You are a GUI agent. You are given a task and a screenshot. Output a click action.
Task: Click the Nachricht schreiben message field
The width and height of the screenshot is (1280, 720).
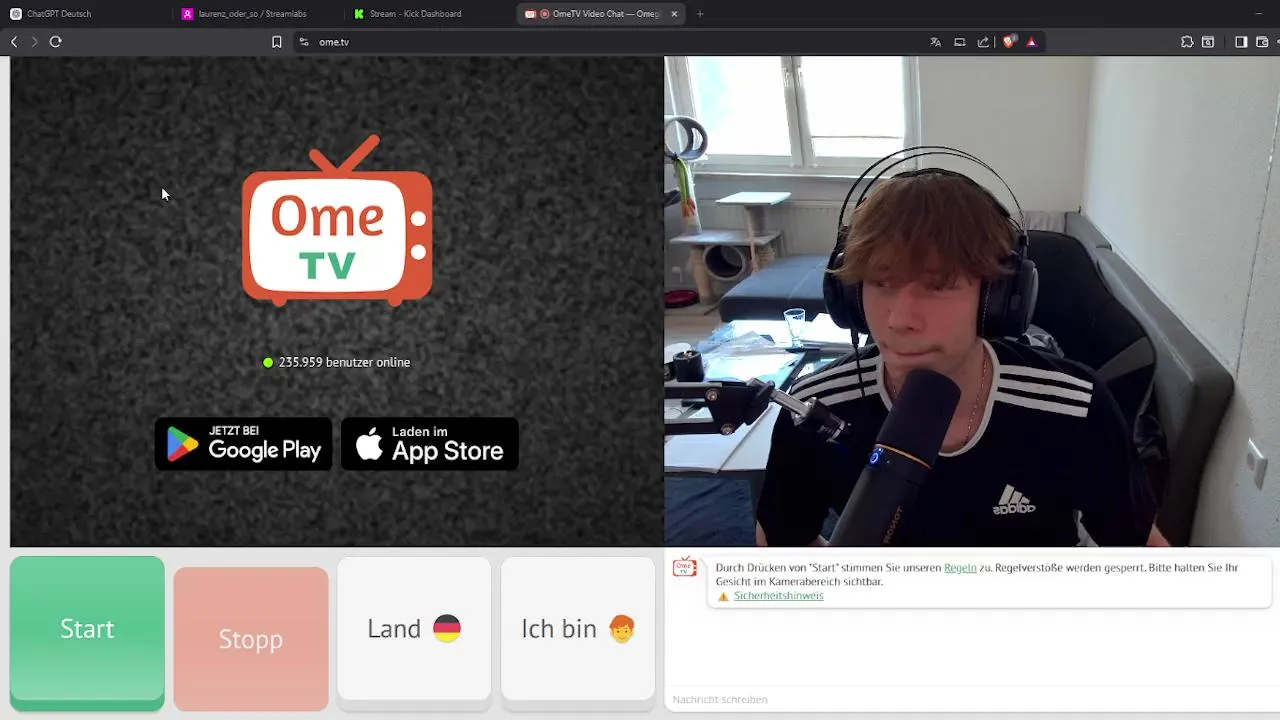pyautogui.click(x=970, y=700)
